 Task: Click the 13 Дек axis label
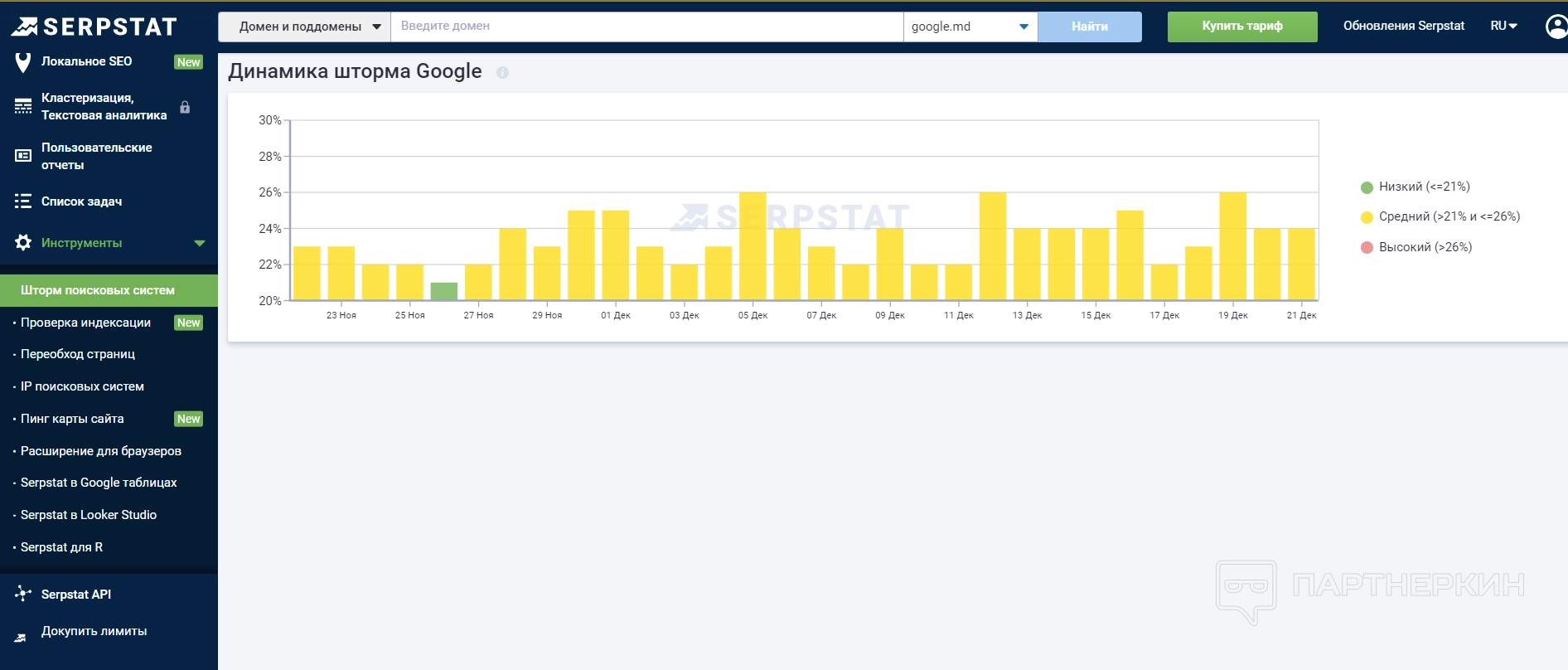[x=1027, y=315]
